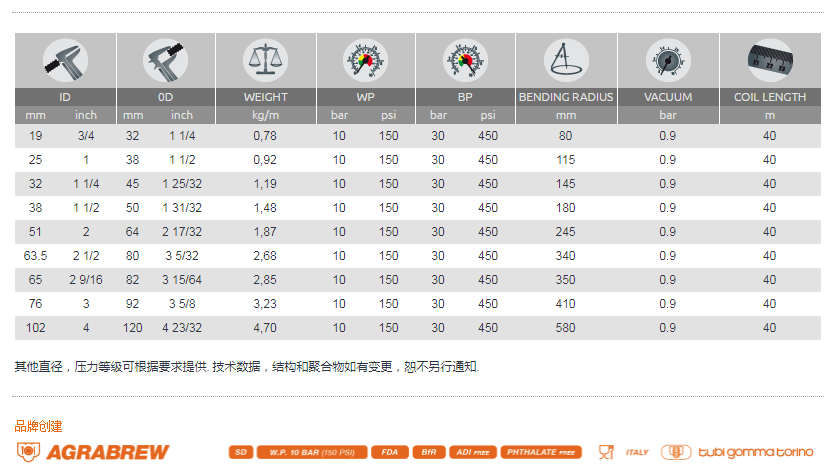Screen dimensions: 836x470
Task: Click the FDA badge
Action: (389, 452)
